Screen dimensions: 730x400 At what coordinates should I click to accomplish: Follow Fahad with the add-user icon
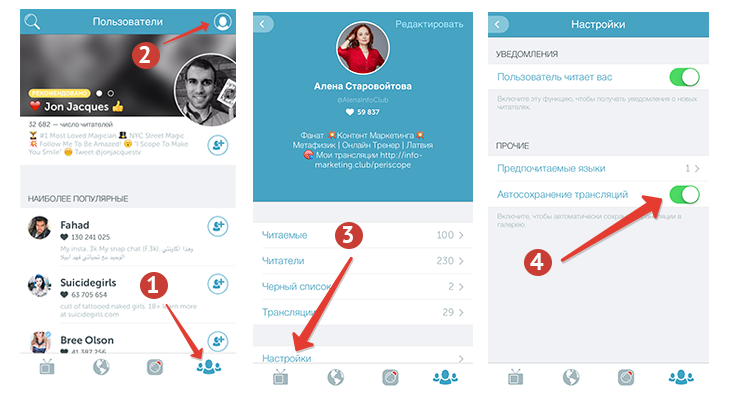point(217,226)
